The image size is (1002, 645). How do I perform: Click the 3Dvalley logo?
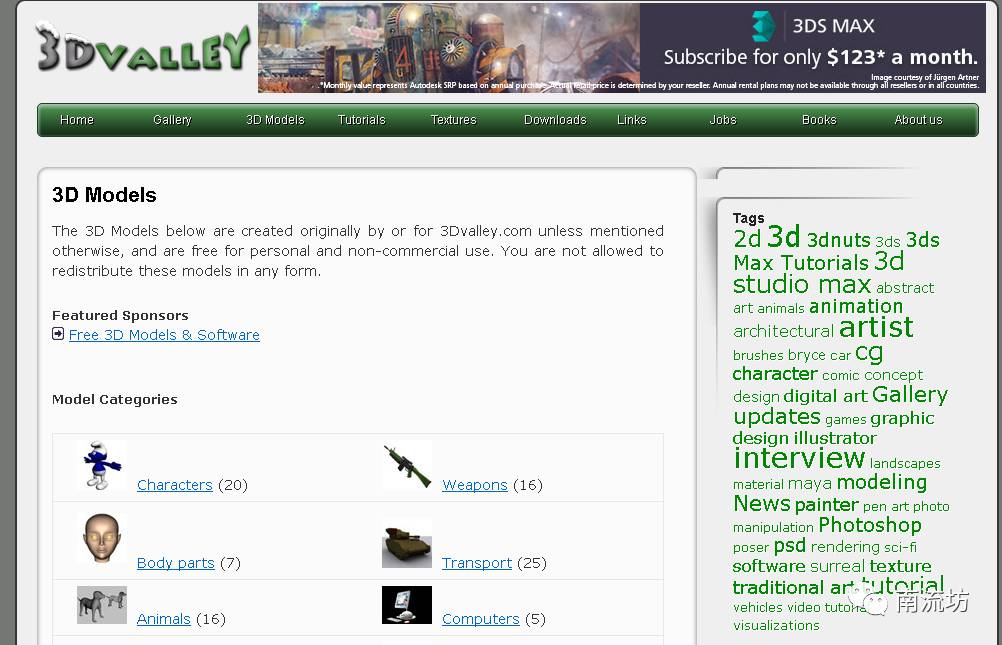[143, 48]
